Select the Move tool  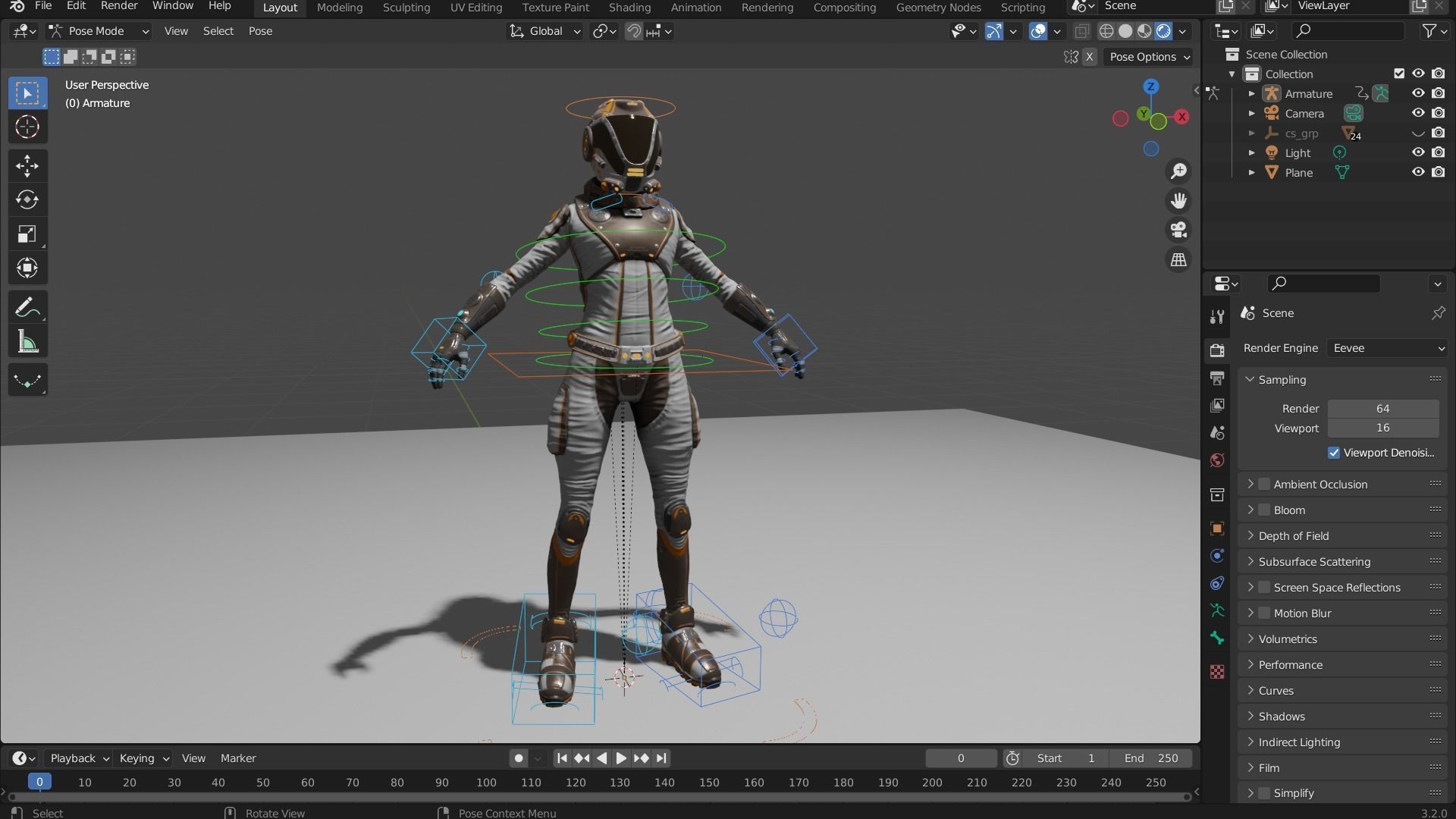click(27, 166)
